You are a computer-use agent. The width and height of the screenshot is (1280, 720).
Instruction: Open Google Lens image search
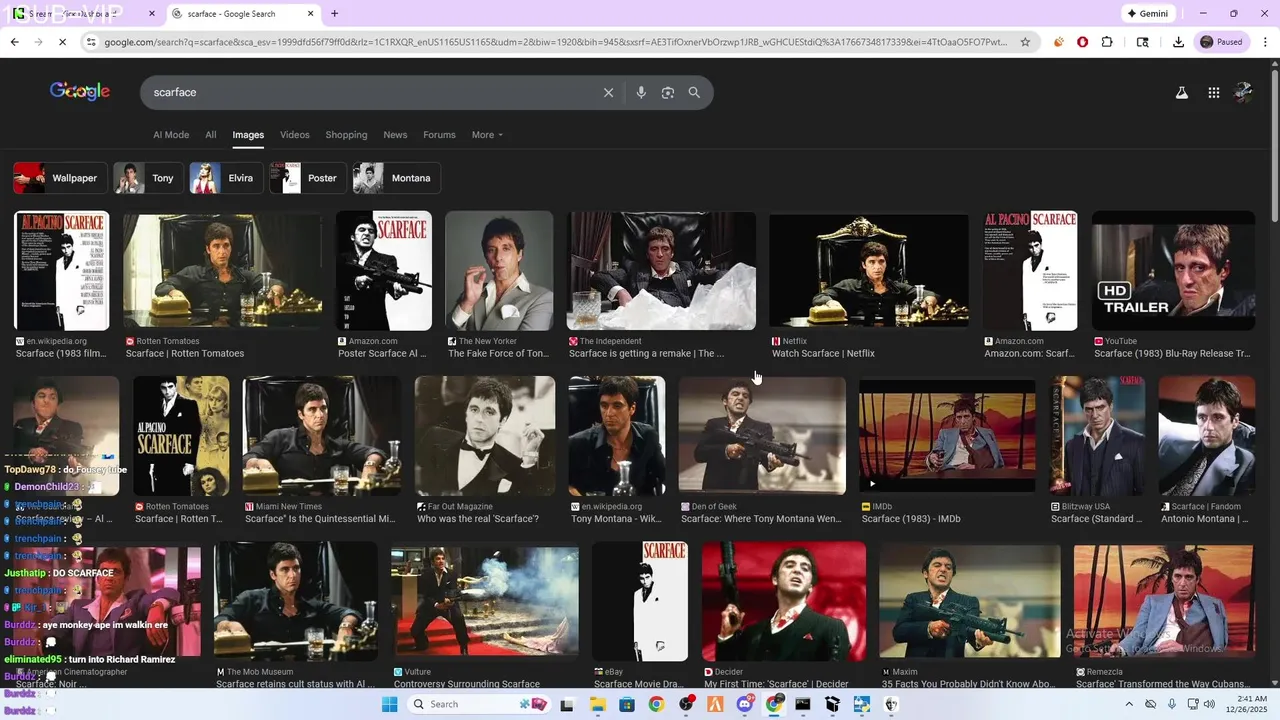pos(668,92)
